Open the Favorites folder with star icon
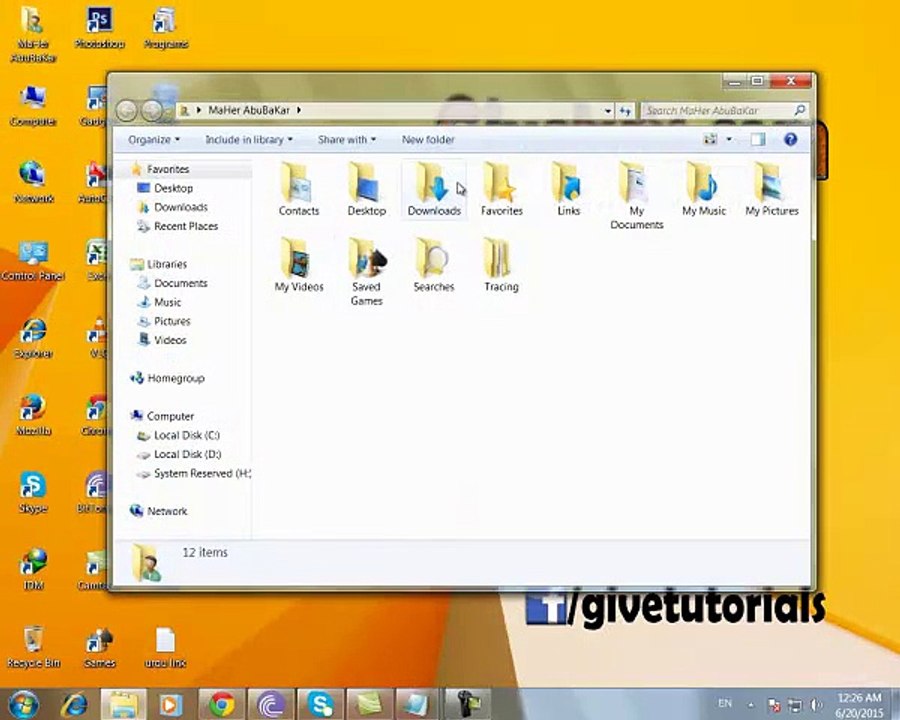900x720 pixels. click(502, 189)
